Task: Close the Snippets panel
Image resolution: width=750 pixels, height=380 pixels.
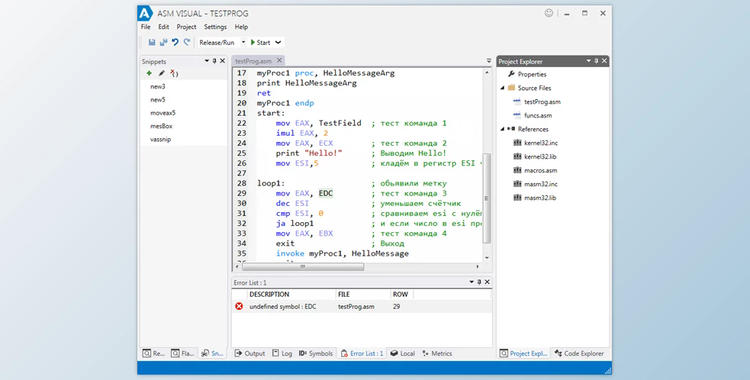Action: (222, 61)
